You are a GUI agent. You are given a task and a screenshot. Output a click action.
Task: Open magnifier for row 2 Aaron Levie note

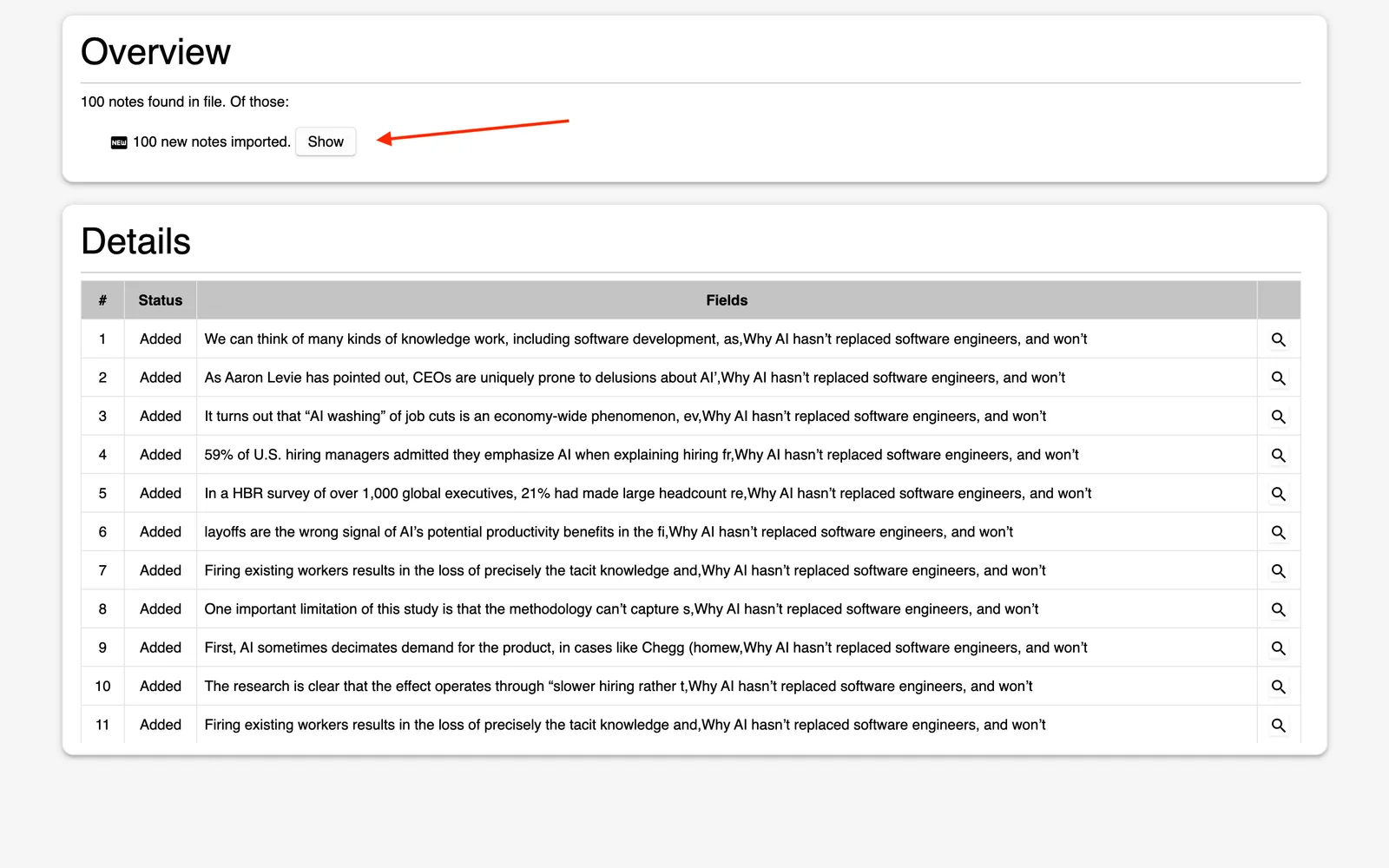click(1278, 378)
